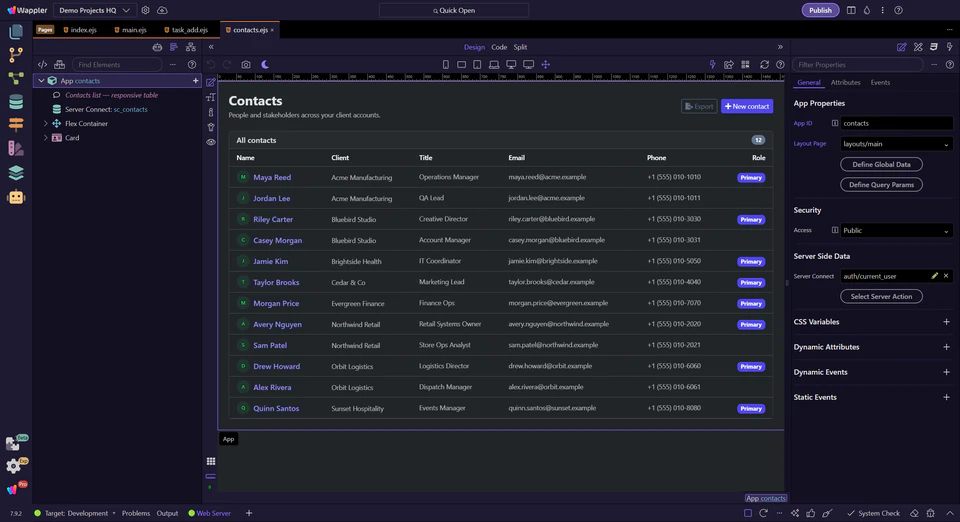Open the Database manager icon
Screen dimensions: 960x522
pos(16,102)
